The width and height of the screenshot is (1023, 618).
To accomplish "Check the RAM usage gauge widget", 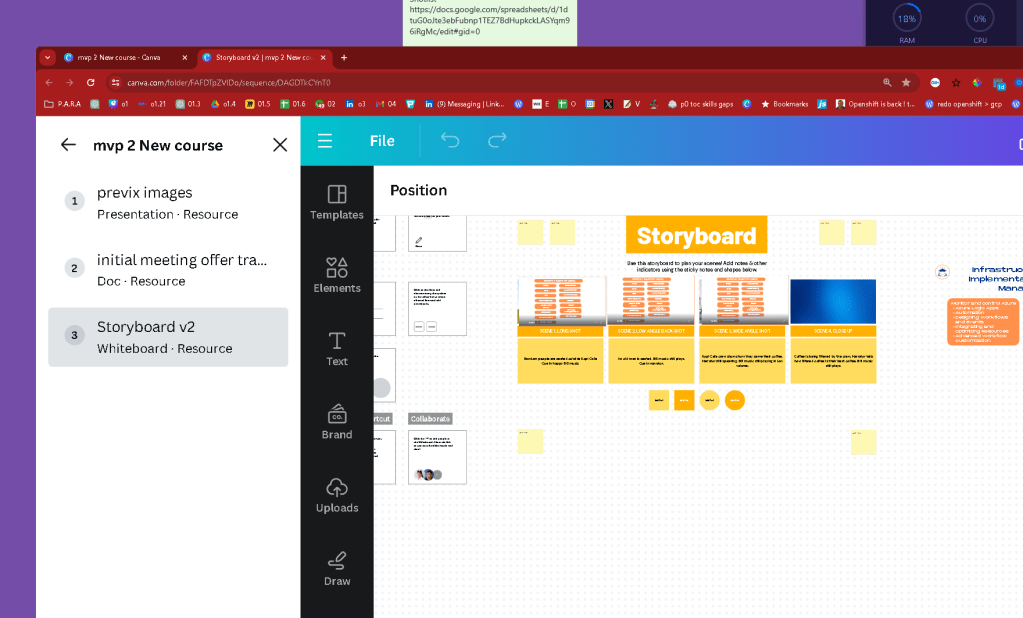I will (x=907, y=22).
